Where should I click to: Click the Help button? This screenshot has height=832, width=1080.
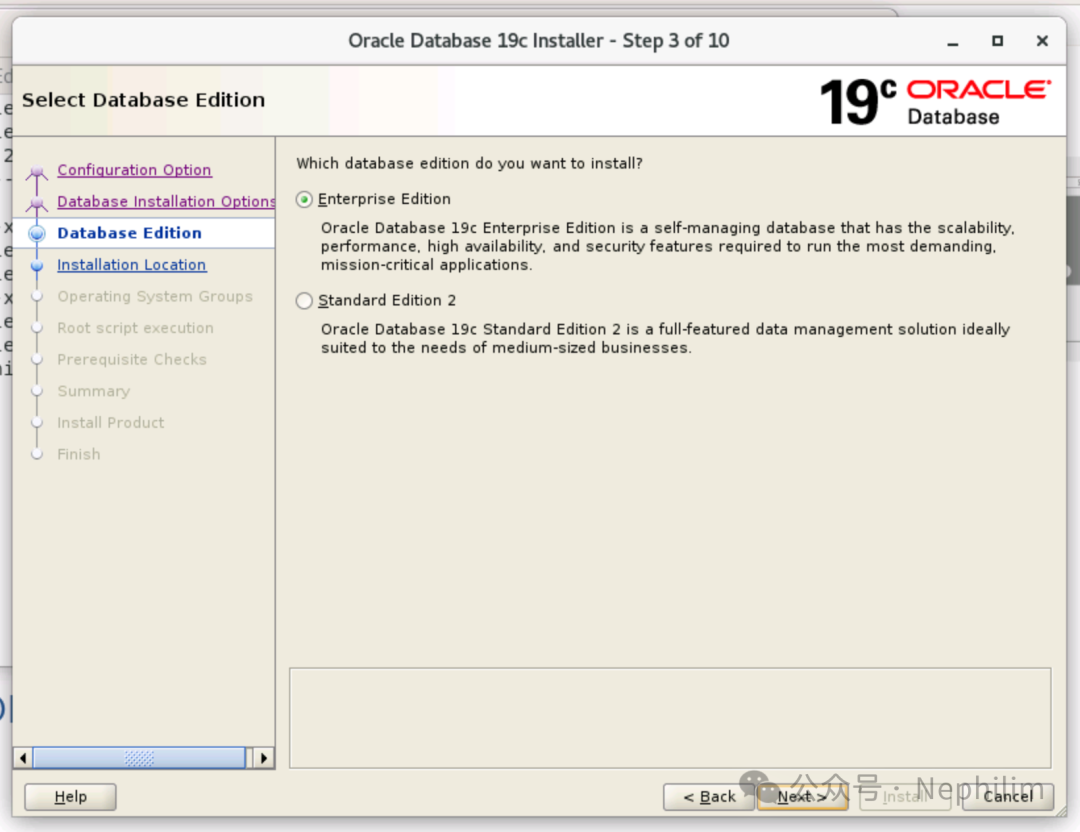70,797
